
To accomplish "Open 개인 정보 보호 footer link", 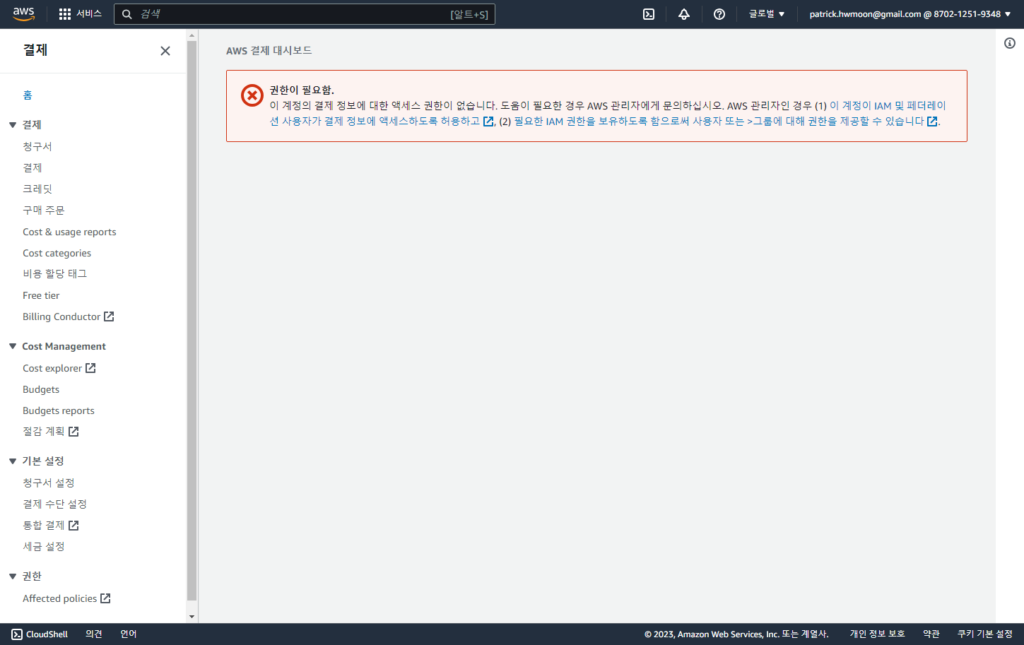I will [877, 635].
